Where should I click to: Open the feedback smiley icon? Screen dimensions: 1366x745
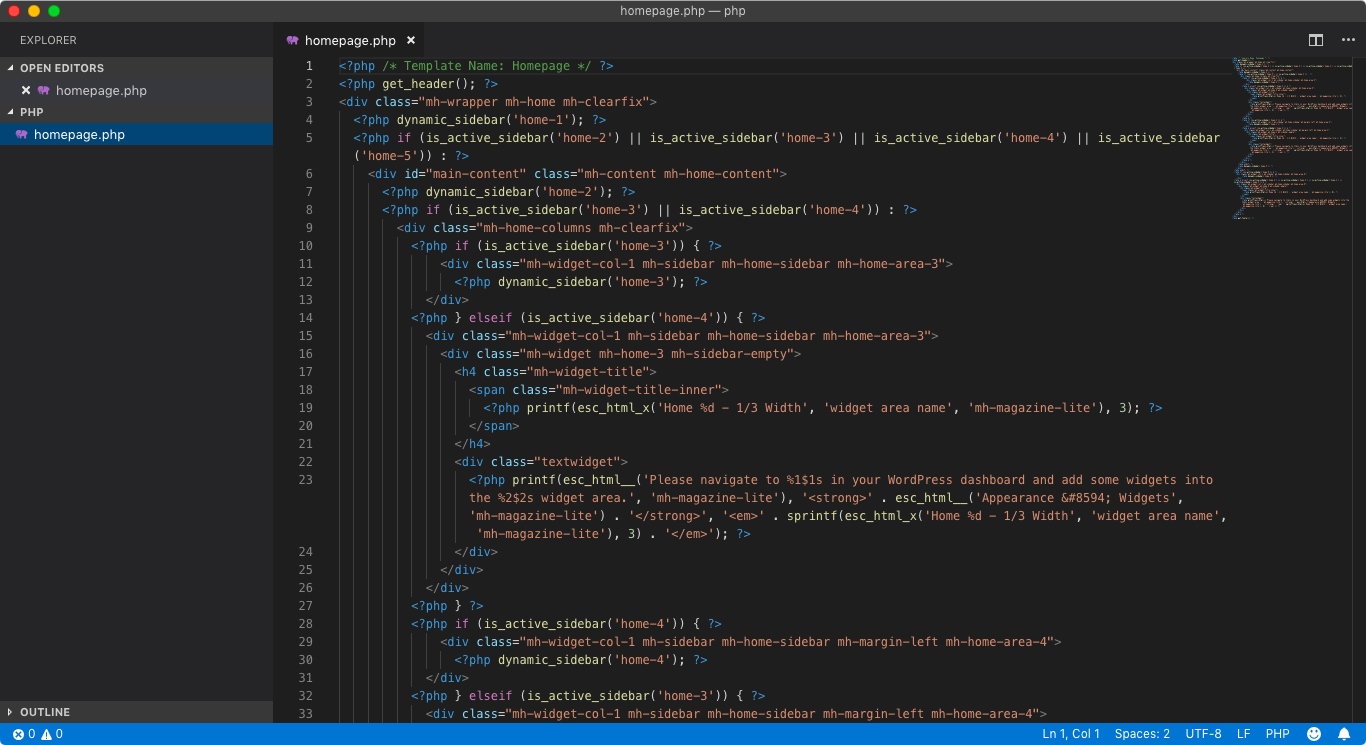coord(1314,734)
